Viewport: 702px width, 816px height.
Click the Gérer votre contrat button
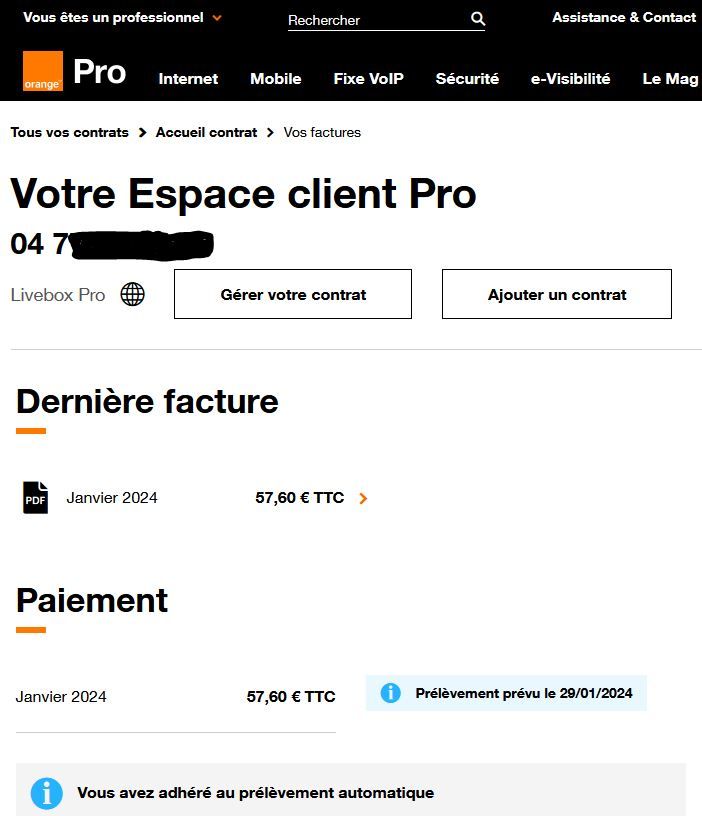point(292,294)
